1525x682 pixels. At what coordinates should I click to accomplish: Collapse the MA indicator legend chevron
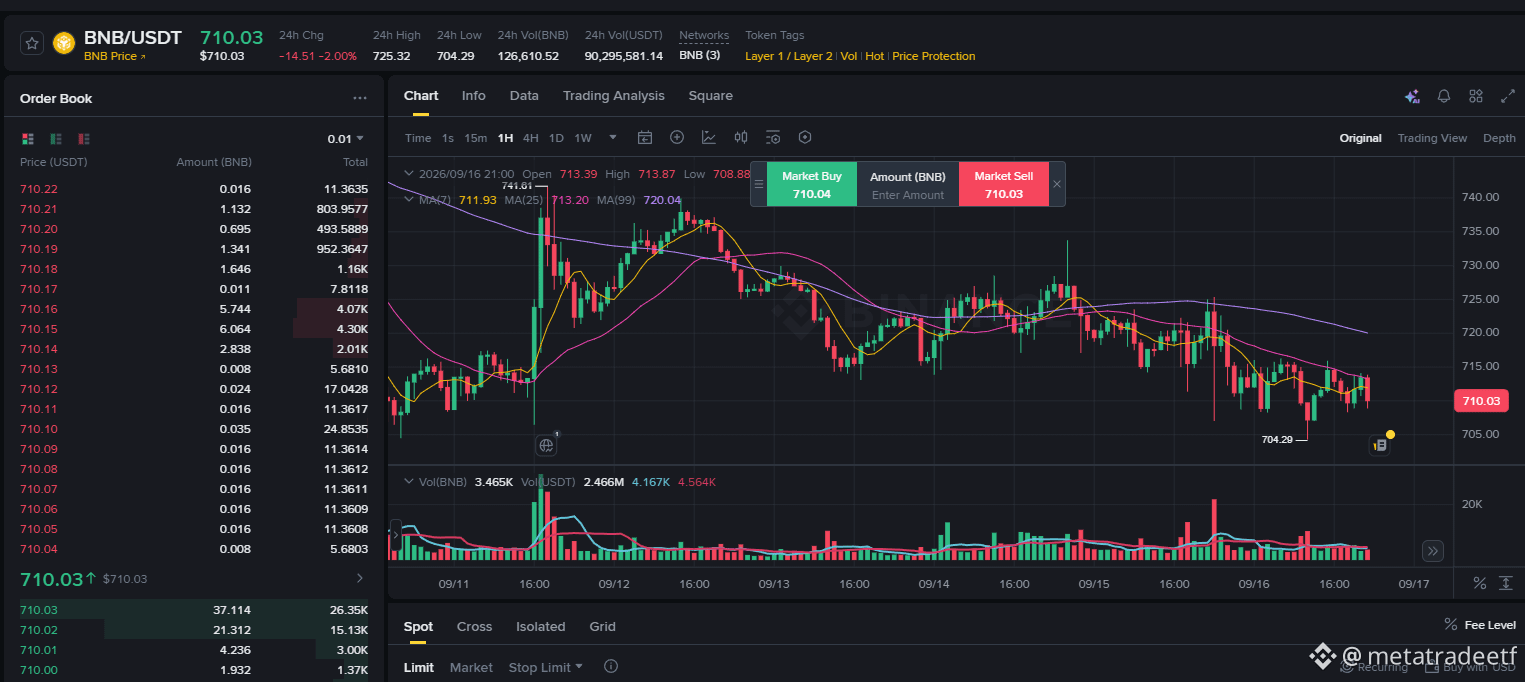tap(409, 199)
